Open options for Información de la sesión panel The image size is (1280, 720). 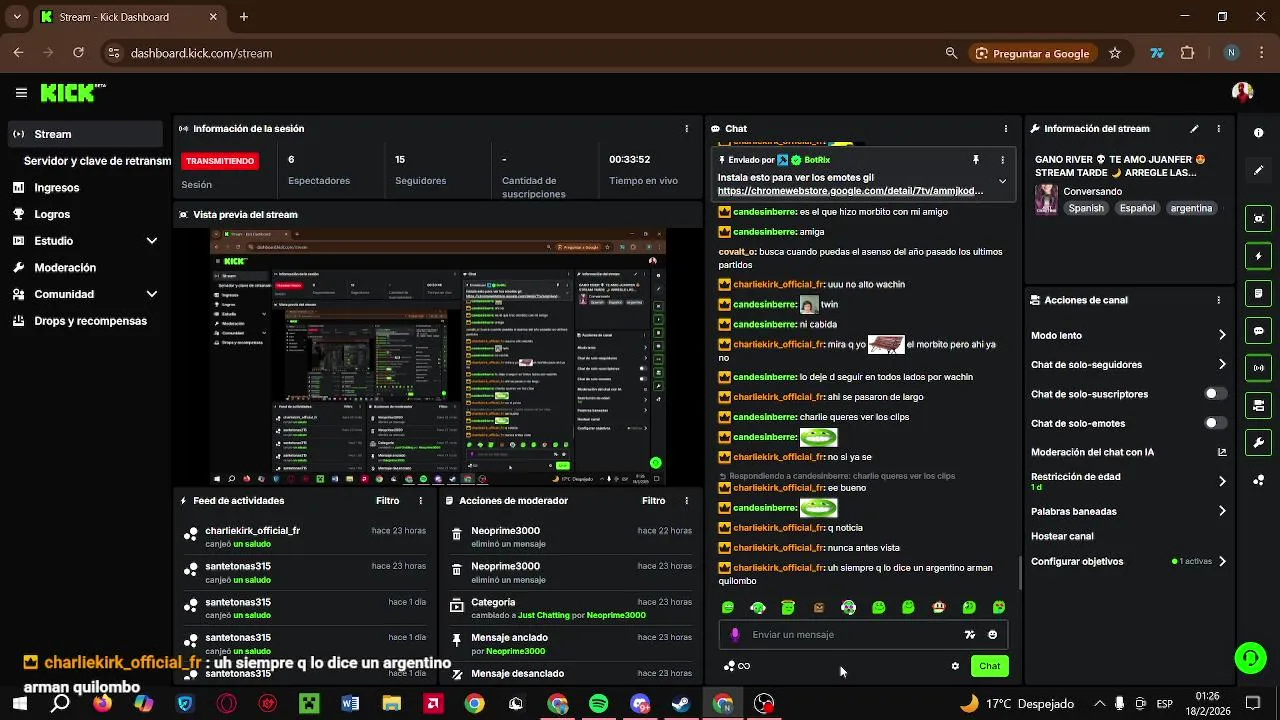pos(686,129)
